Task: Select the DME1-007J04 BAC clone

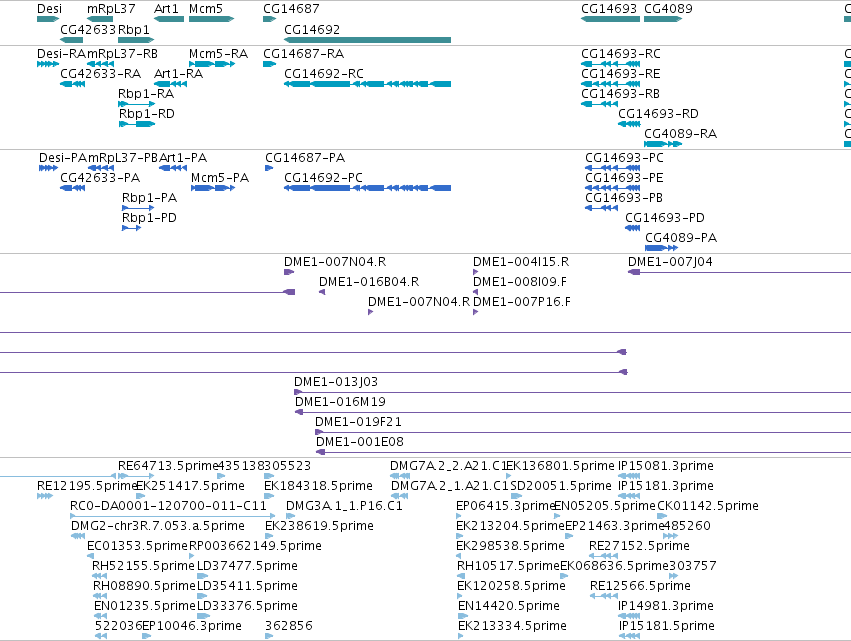Action: click(x=739, y=272)
